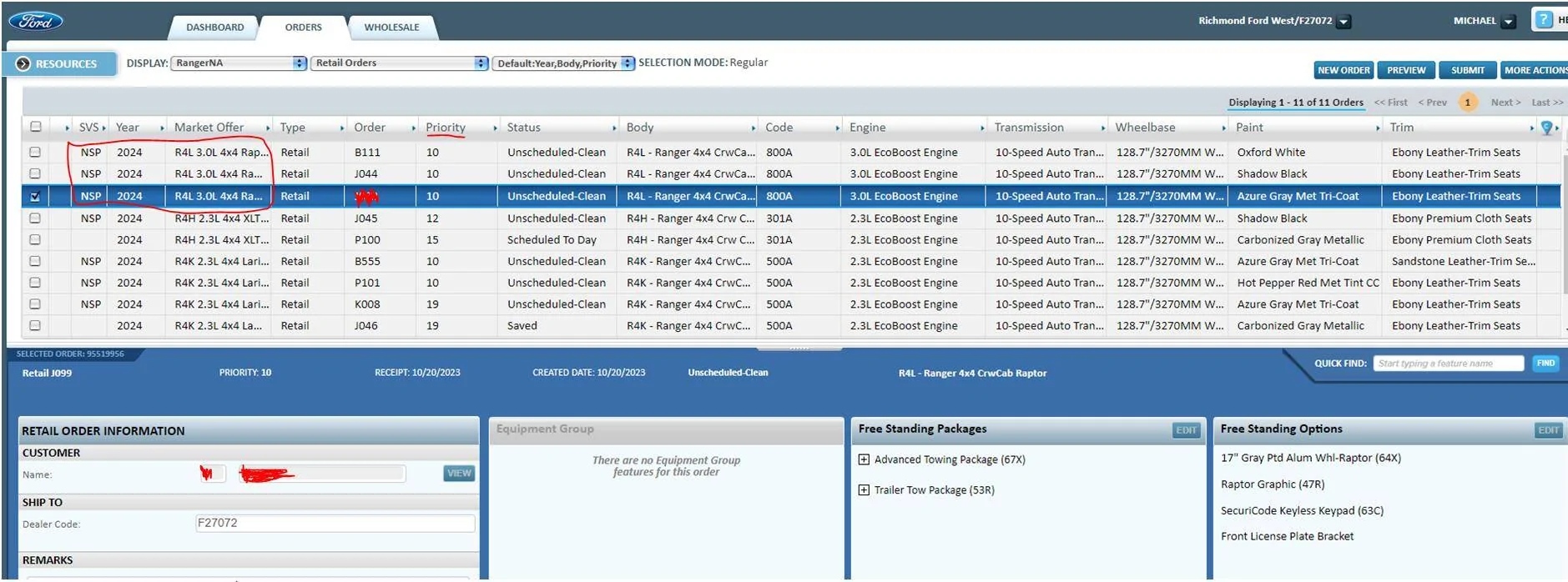The image size is (1568, 582).
Task: Open the Default:Year,Body,Priority sort dropdown
Action: (x=563, y=63)
